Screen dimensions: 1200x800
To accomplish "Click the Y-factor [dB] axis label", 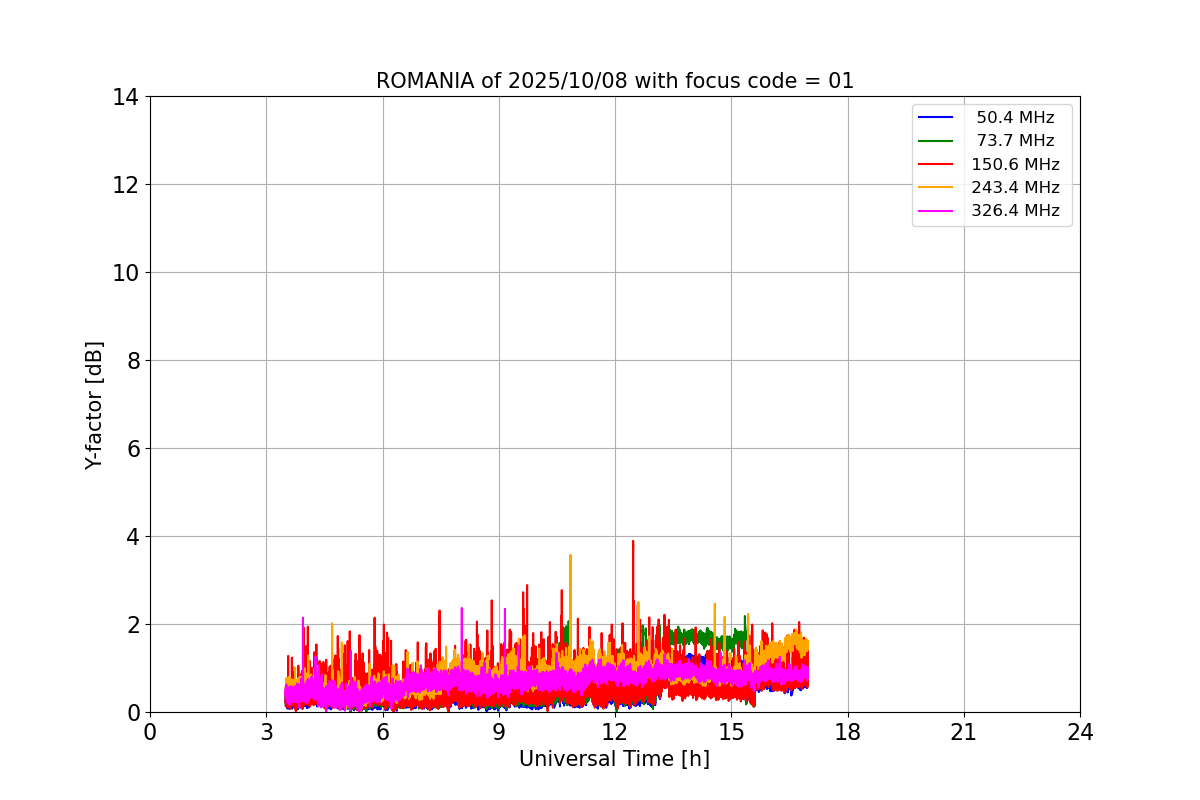I will point(94,405).
